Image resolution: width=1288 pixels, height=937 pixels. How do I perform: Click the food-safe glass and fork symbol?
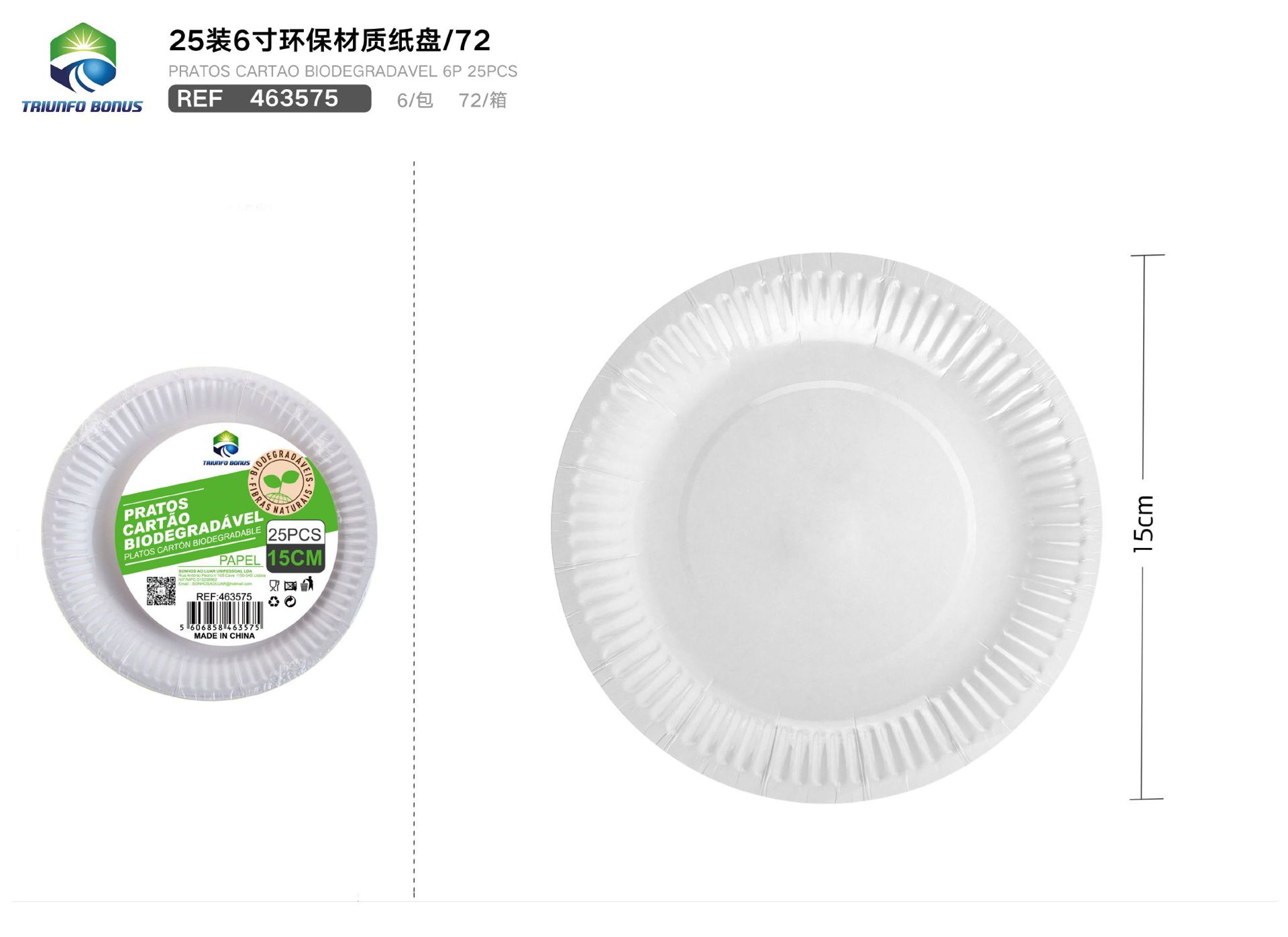point(274,586)
